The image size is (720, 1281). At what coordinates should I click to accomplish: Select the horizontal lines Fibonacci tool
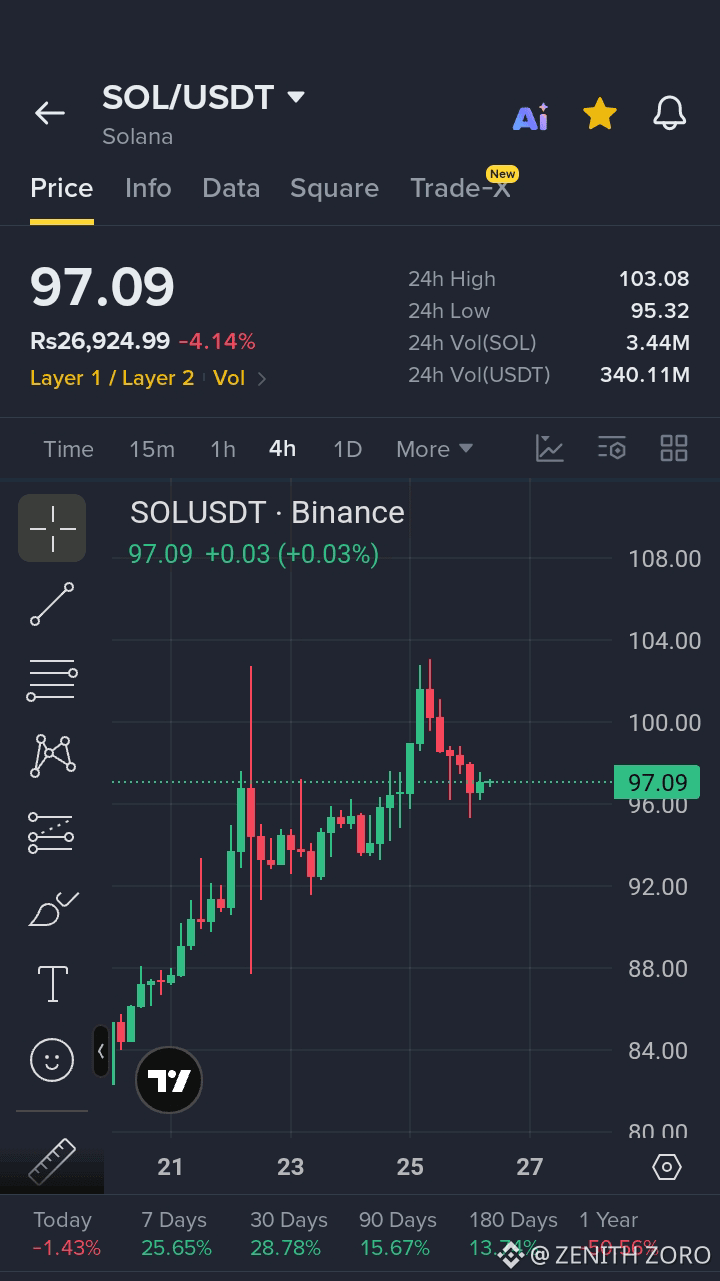click(52, 680)
